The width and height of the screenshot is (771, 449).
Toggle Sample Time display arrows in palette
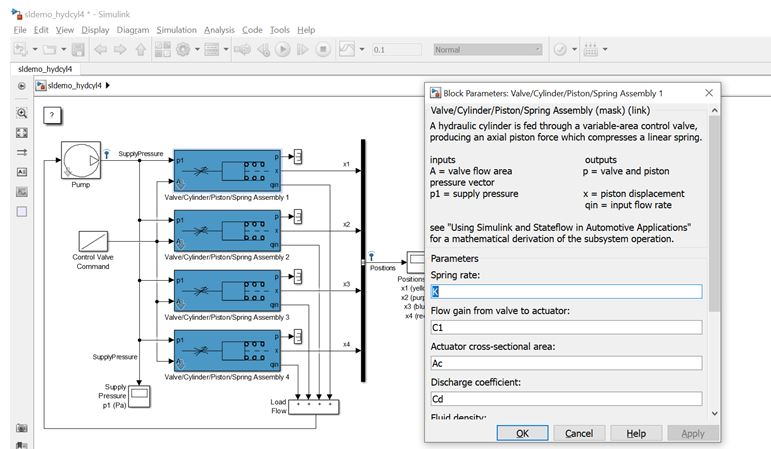(22, 152)
